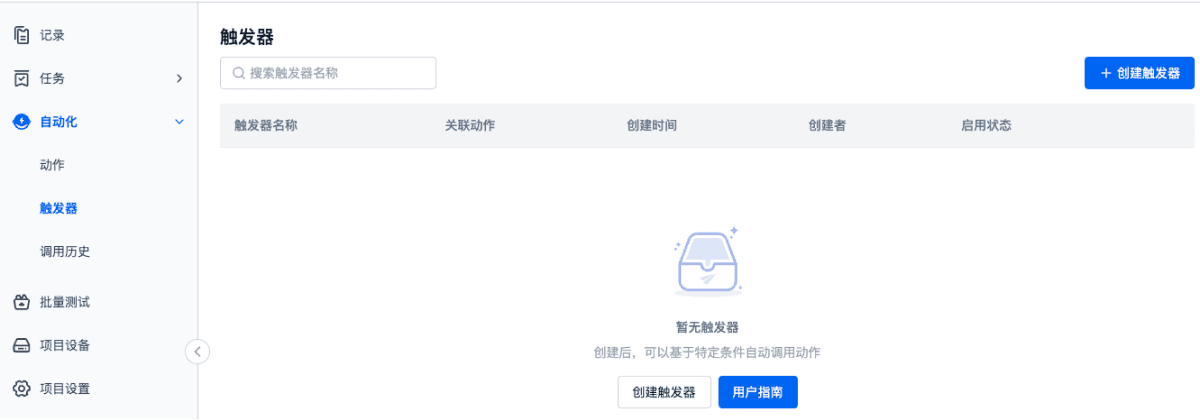Click the 触发器 page title
Viewport: 1200px width, 420px height.
point(247,37)
